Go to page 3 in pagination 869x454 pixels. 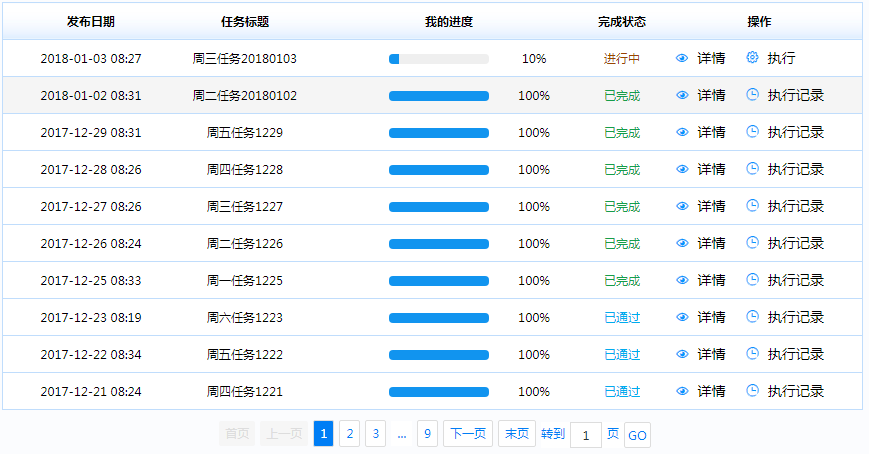[x=375, y=434]
